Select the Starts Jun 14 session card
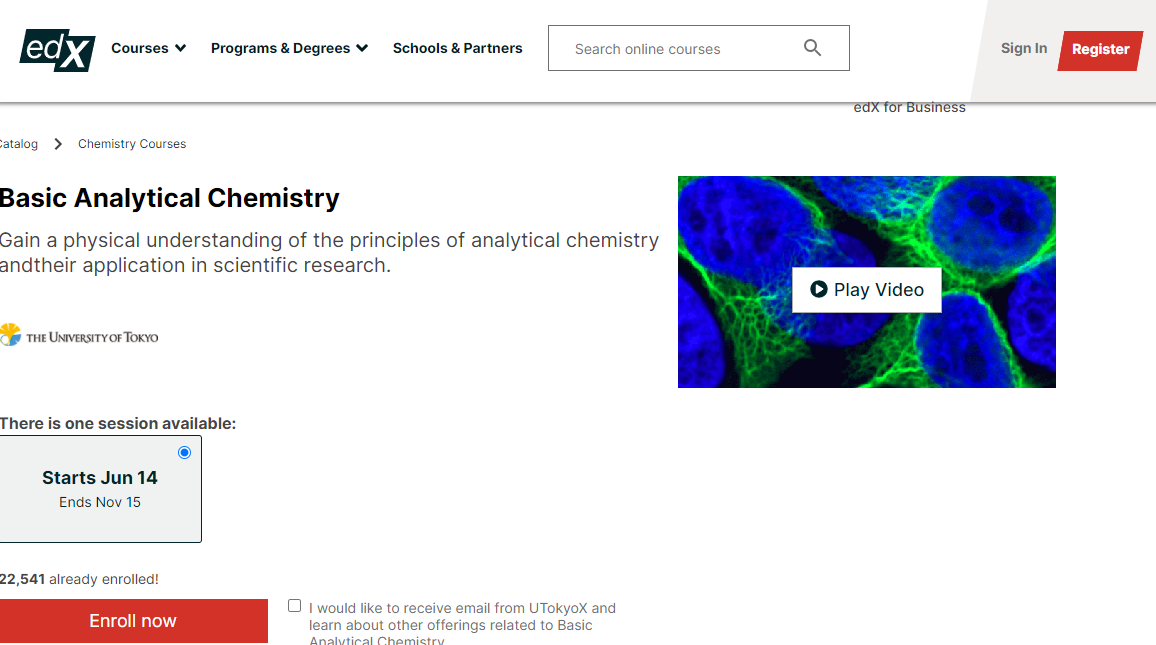This screenshot has height=645, width=1156. pyautogui.click(x=100, y=489)
